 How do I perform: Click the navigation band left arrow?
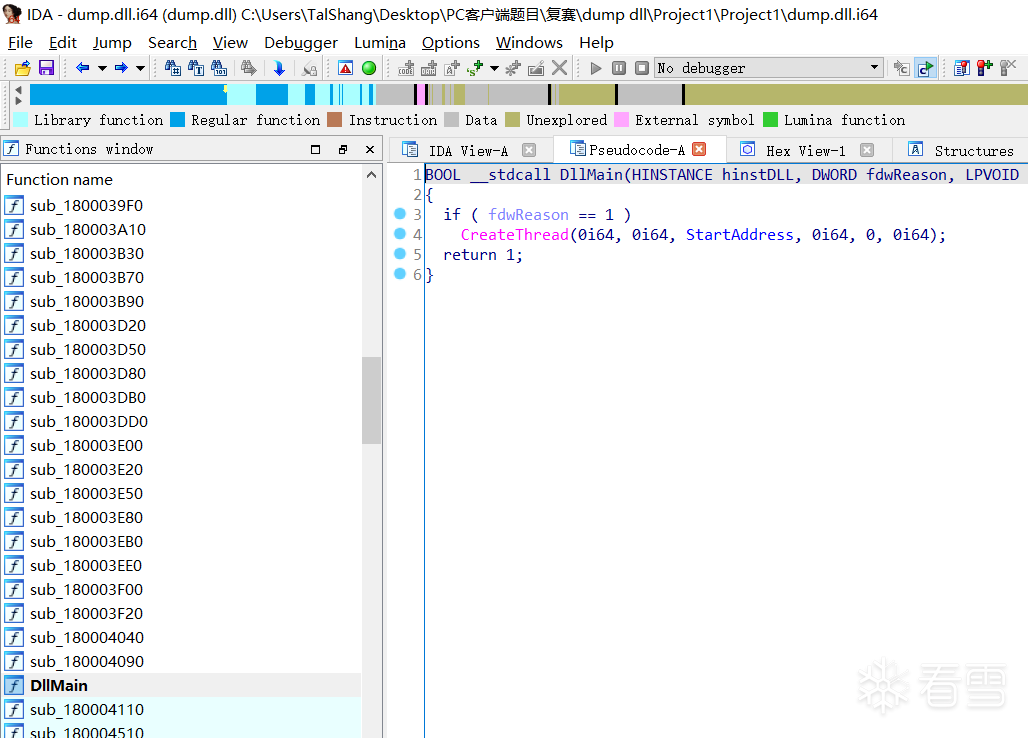[18, 90]
